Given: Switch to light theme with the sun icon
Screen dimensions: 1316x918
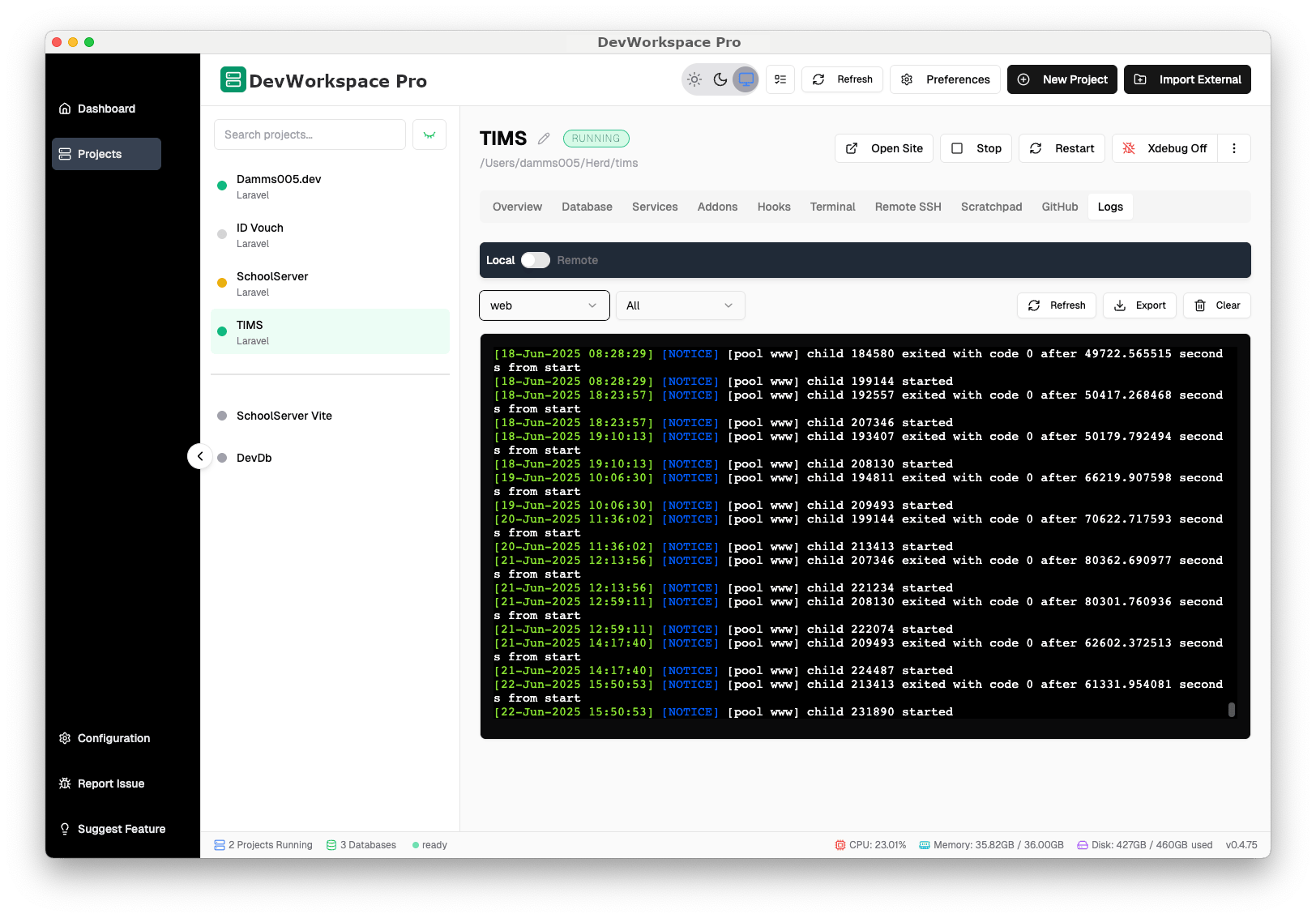Looking at the screenshot, I should click(694, 79).
